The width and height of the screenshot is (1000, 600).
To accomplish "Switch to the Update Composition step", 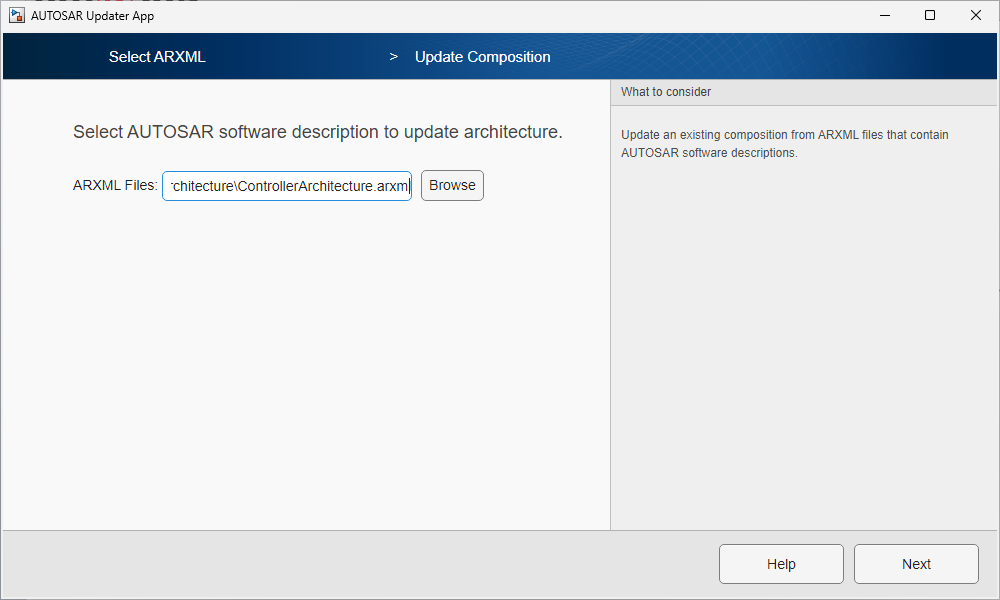I will click(x=482, y=57).
